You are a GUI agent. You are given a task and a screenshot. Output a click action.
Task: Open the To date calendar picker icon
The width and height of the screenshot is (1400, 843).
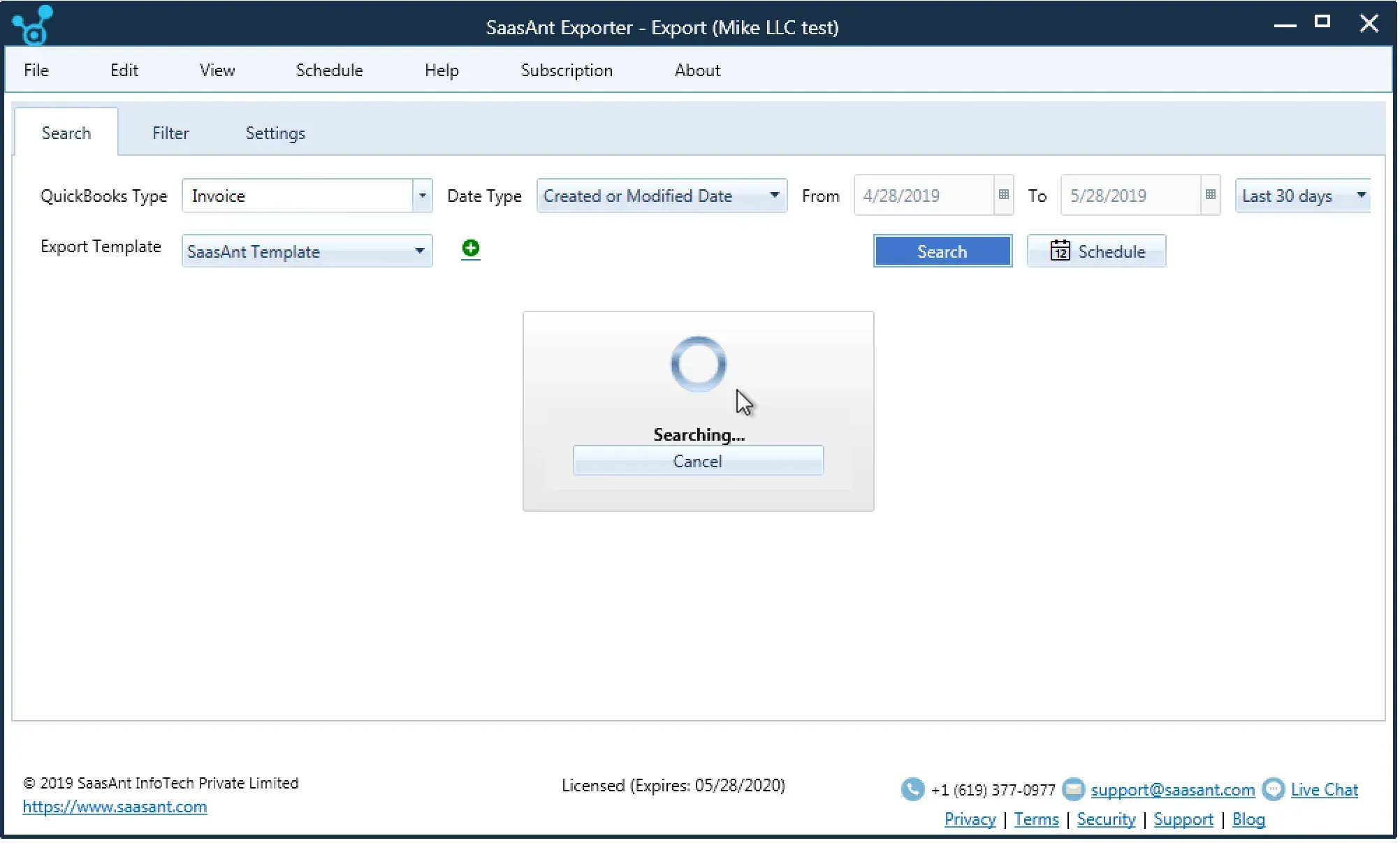(x=1210, y=195)
